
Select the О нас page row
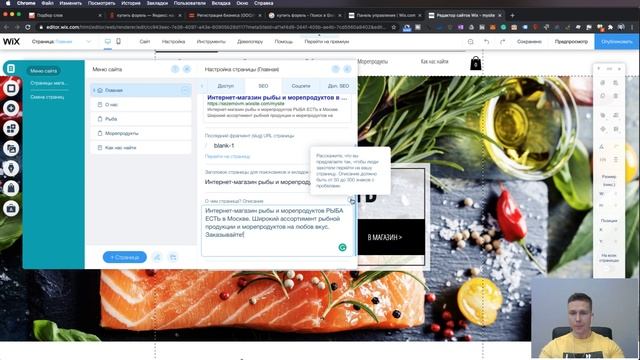[141, 105]
